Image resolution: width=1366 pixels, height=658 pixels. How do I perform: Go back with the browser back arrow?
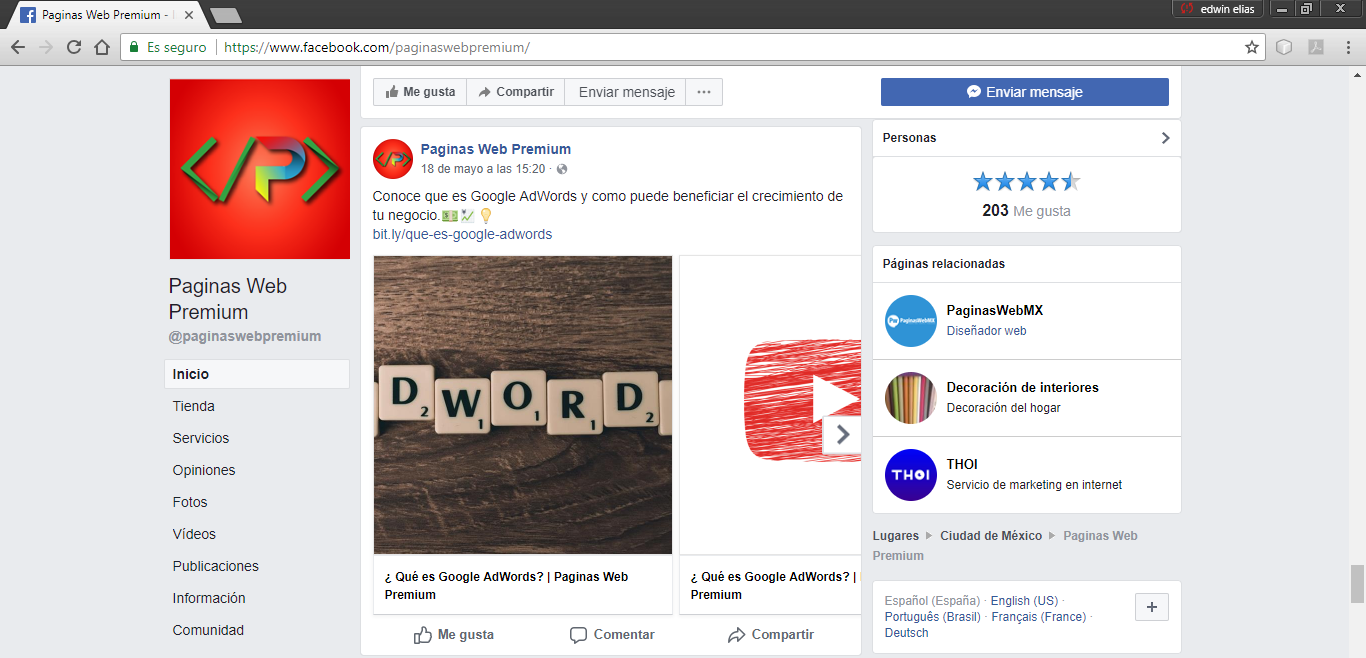pyautogui.click(x=18, y=47)
